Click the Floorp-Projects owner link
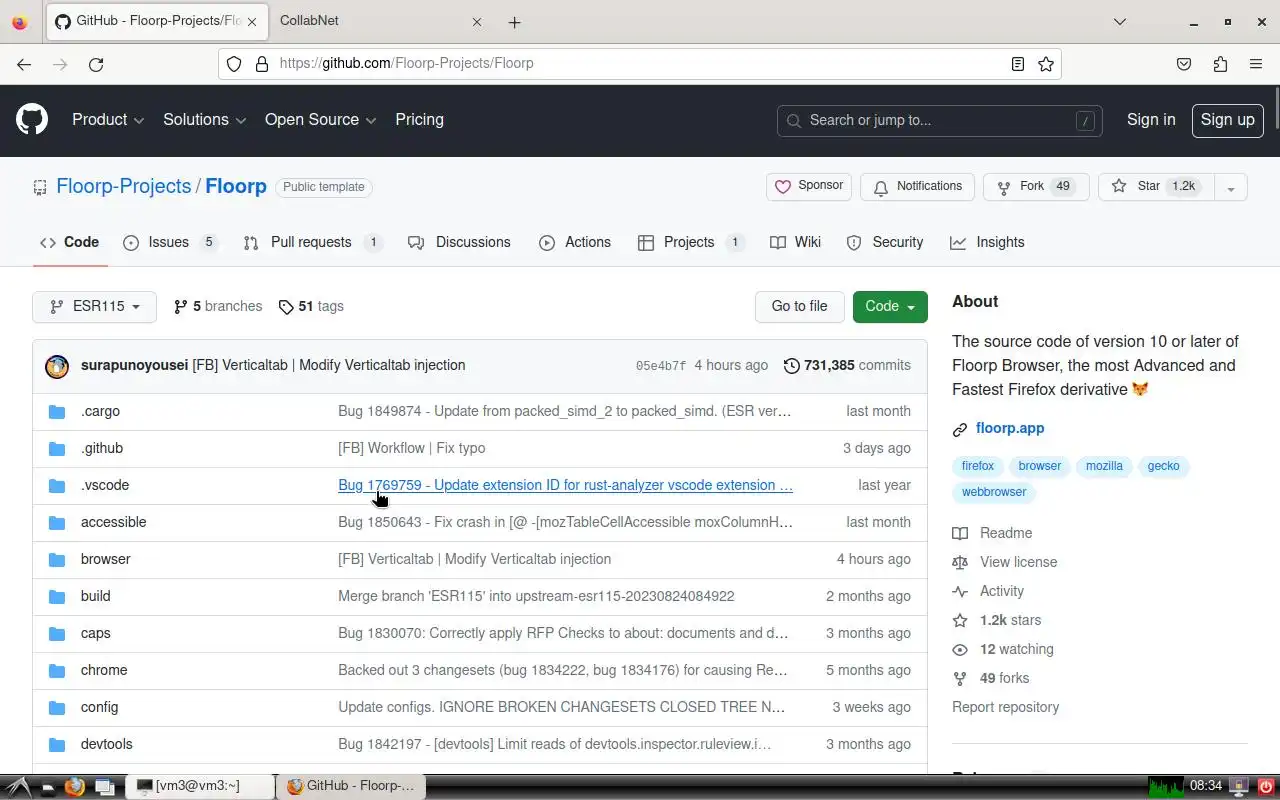Screen dimensions: 1280x800 (124, 187)
